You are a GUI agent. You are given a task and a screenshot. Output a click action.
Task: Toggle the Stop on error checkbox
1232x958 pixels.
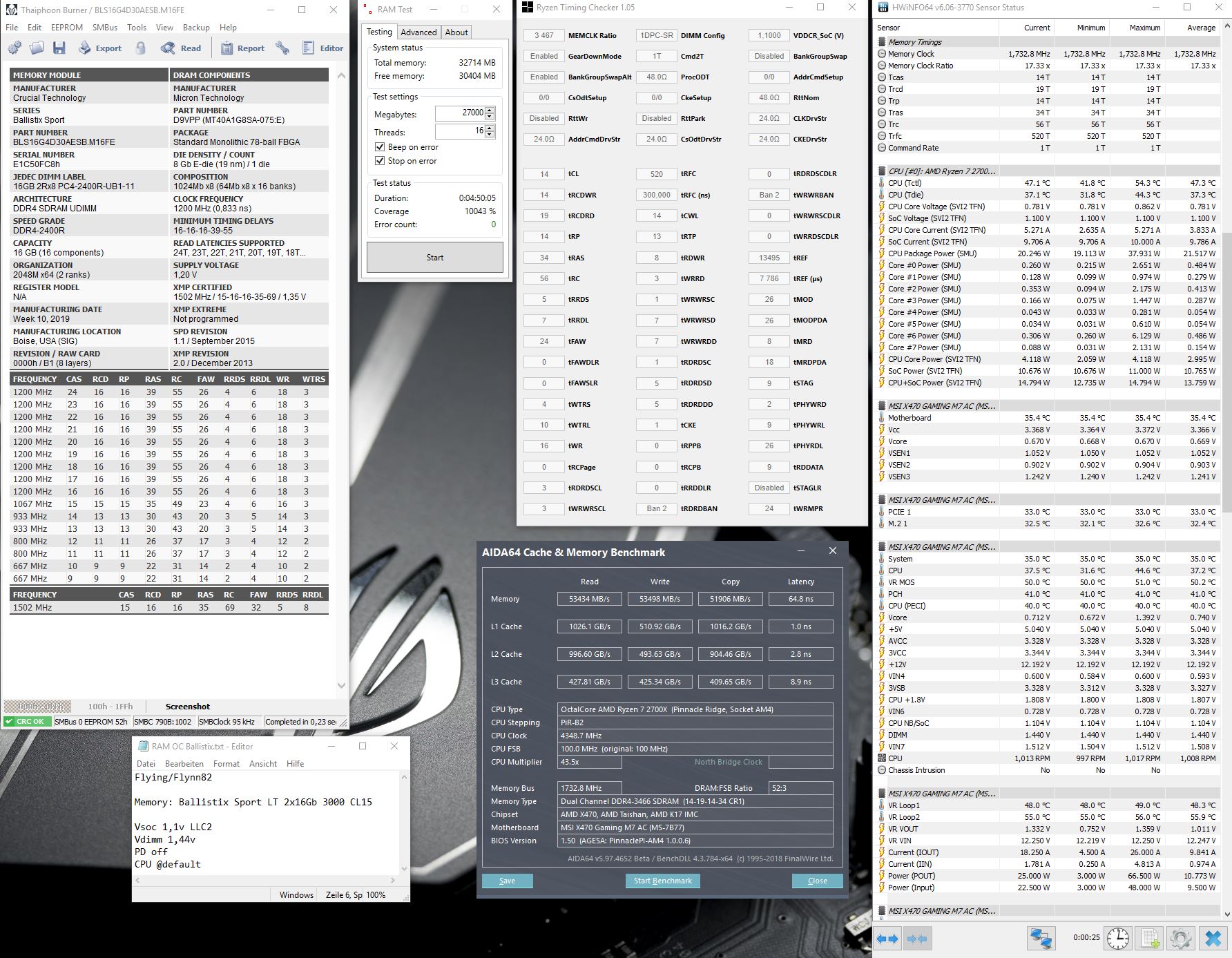click(x=380, y=161)
